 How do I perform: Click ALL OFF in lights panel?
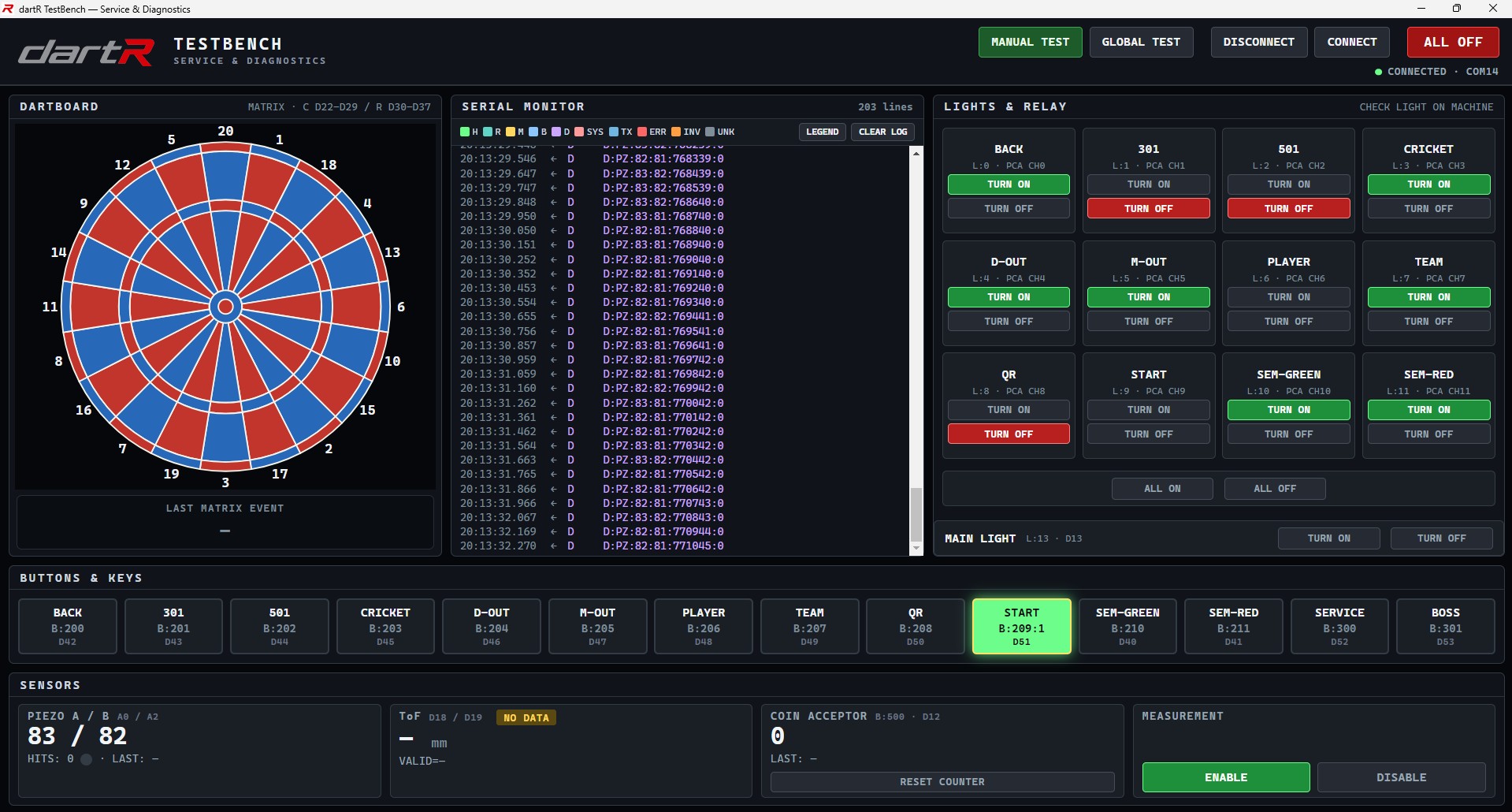pyautogui.click(x=1275, y=489)
